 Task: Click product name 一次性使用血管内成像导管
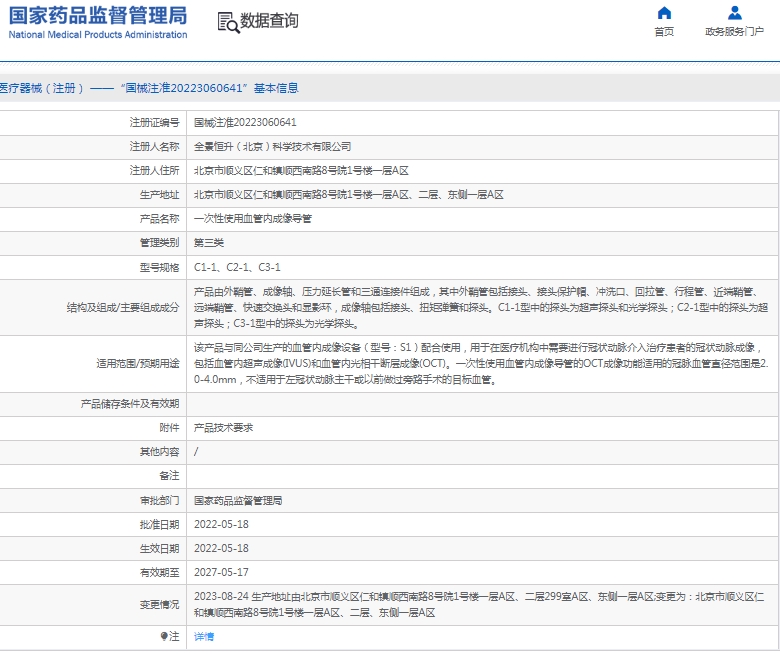pos(253,219)
